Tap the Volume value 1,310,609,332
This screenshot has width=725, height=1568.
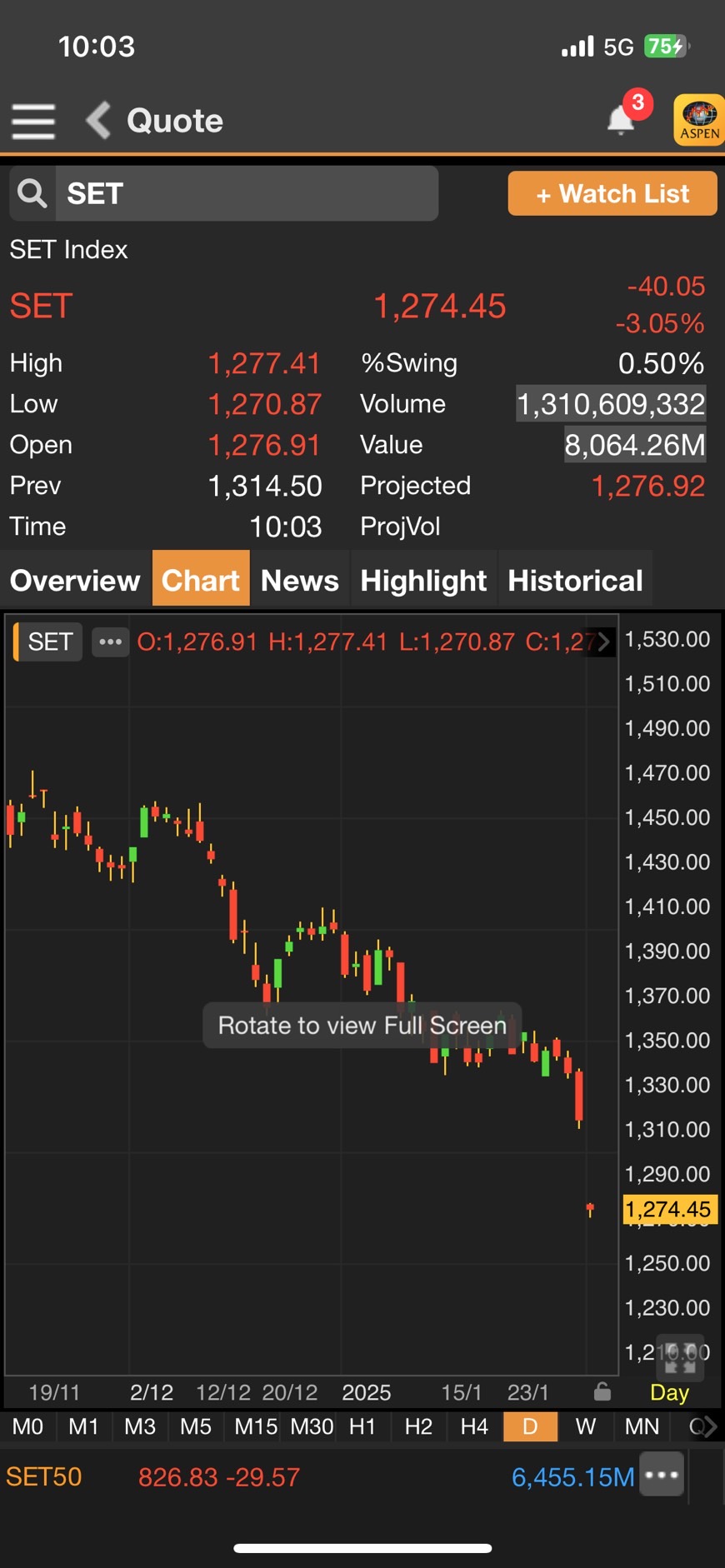coord(611,404)
